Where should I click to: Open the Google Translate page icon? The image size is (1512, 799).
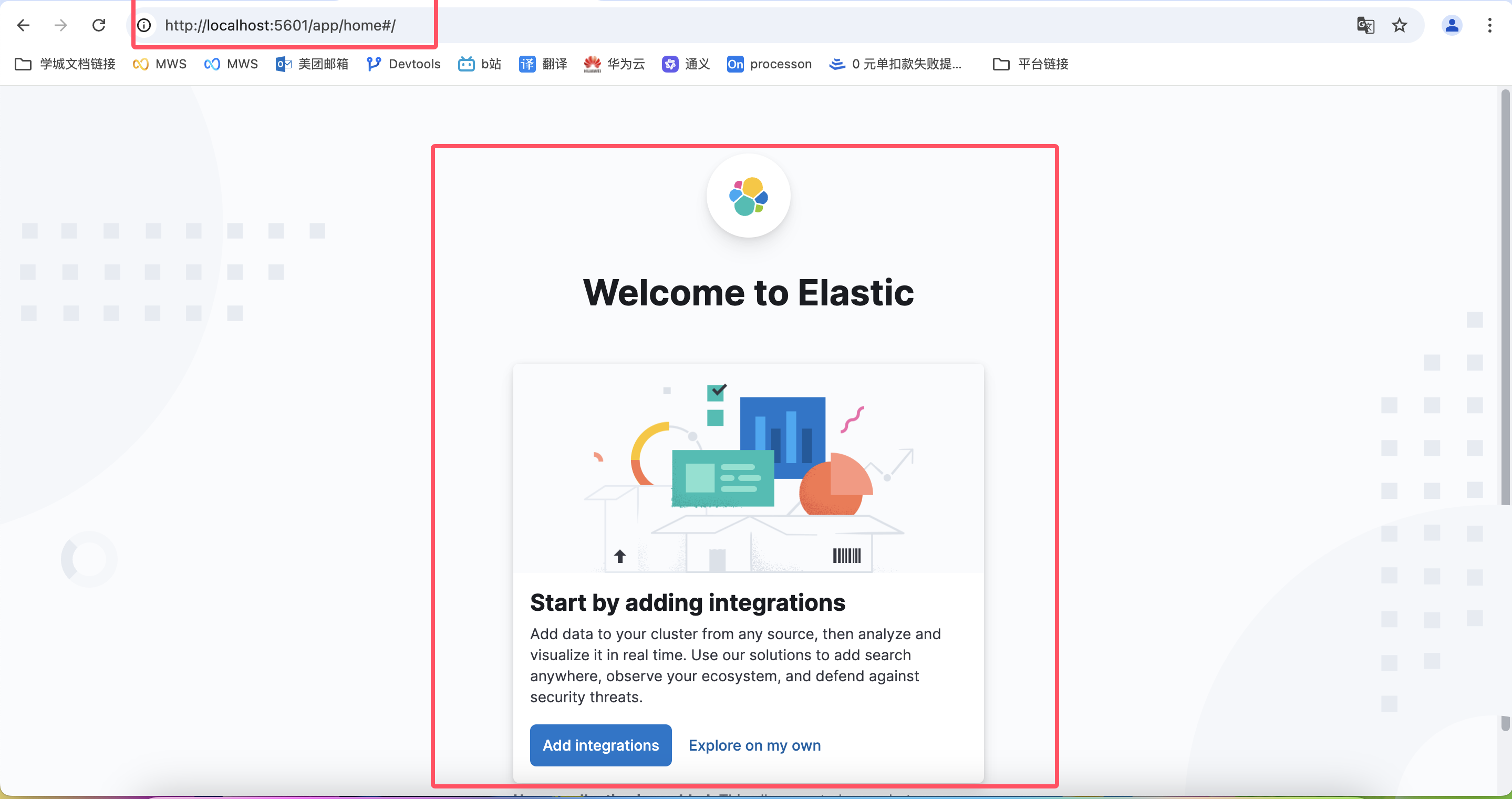tap(1365, 25)
